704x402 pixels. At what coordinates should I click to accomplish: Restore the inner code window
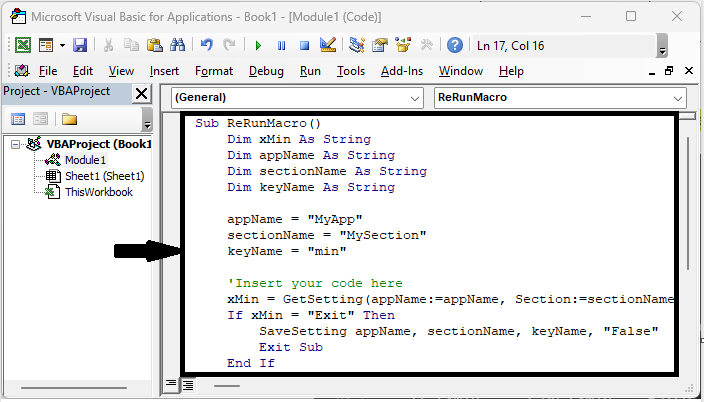[669, 71]
